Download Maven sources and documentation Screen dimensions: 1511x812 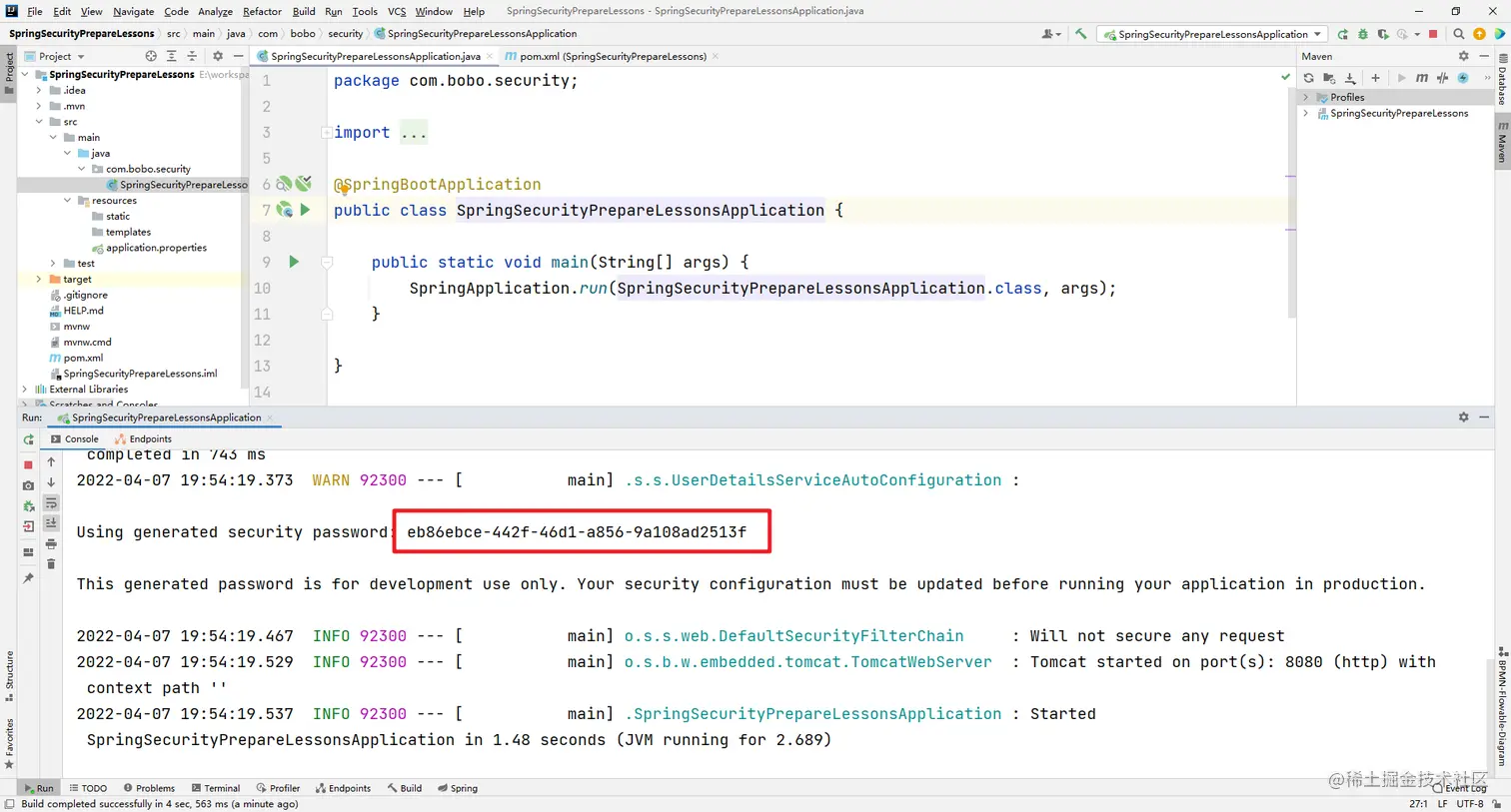[x=1350, y=78]
